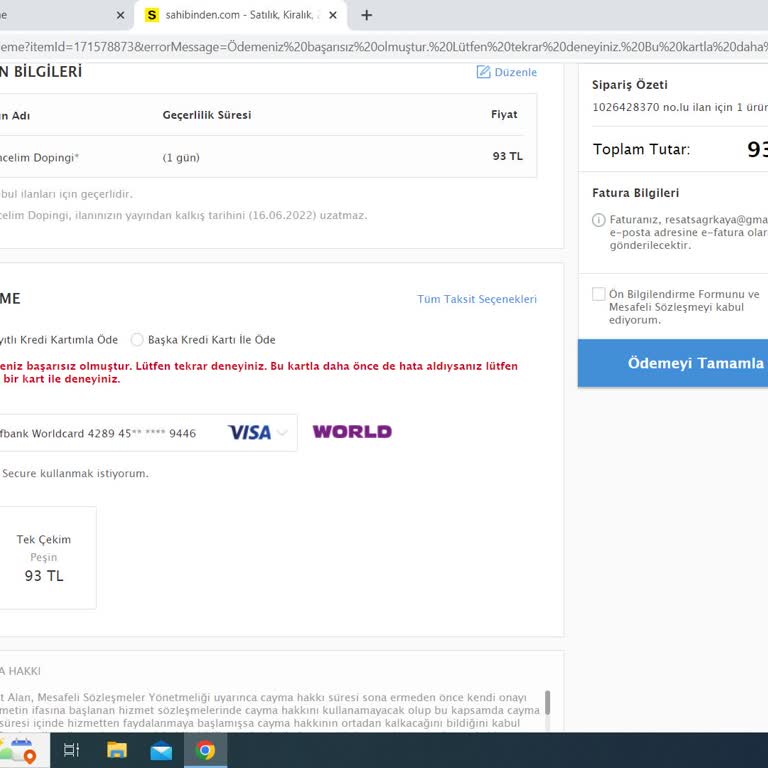The height and width of the screenshot is (768, 768).
Task: Click the 1026428370 no.lu ilan text
Action: point(680,107)
